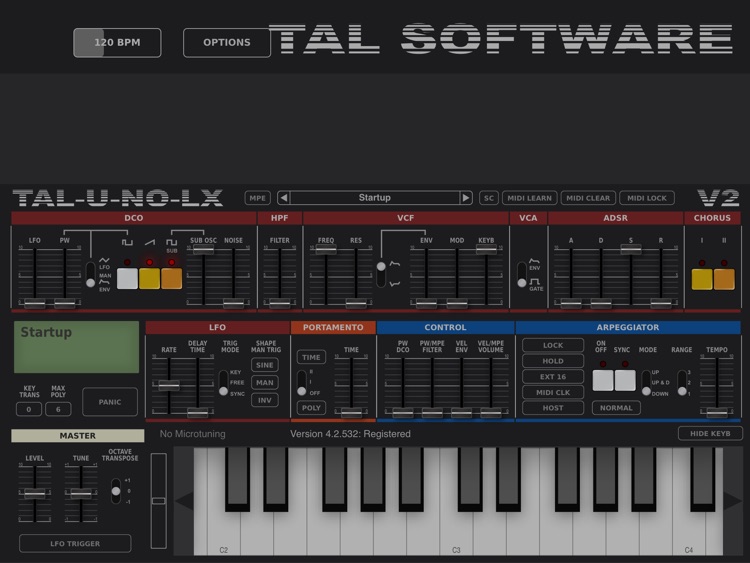Viewport: 750px width, 563px height.
Task: Click the No Microtuning text
Action: (x=192, y=434)
